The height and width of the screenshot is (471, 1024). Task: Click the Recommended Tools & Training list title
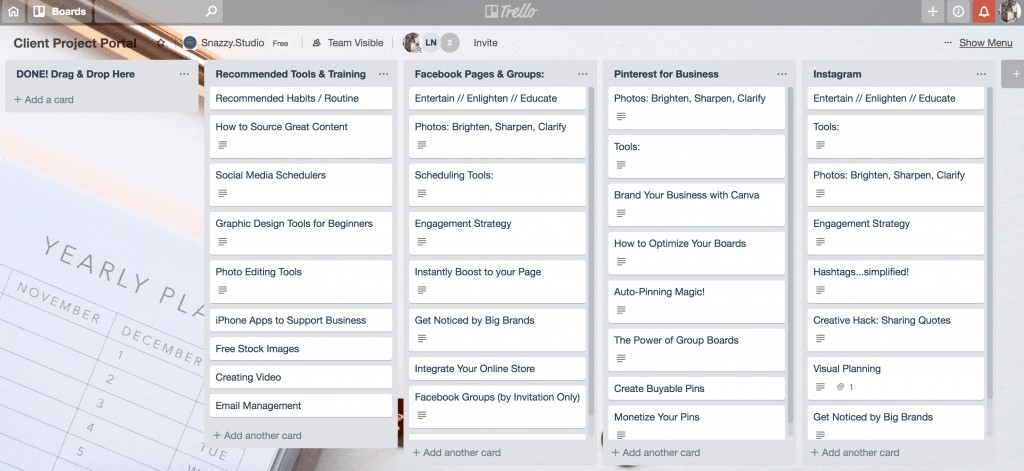pos(291,74)
